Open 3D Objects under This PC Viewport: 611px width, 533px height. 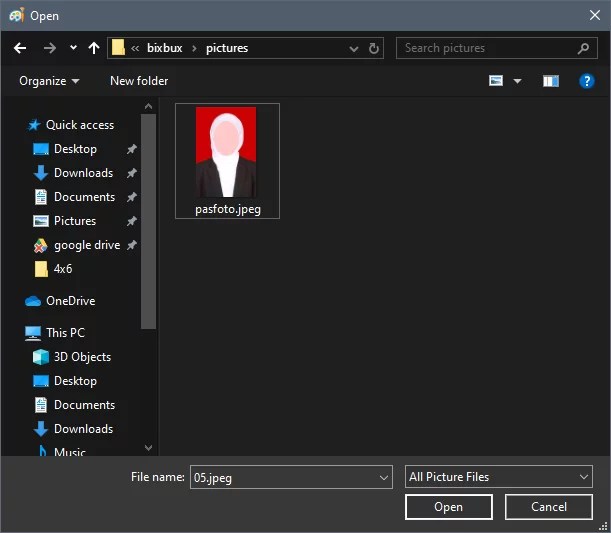pyautogui.click(x=82, y=357)
